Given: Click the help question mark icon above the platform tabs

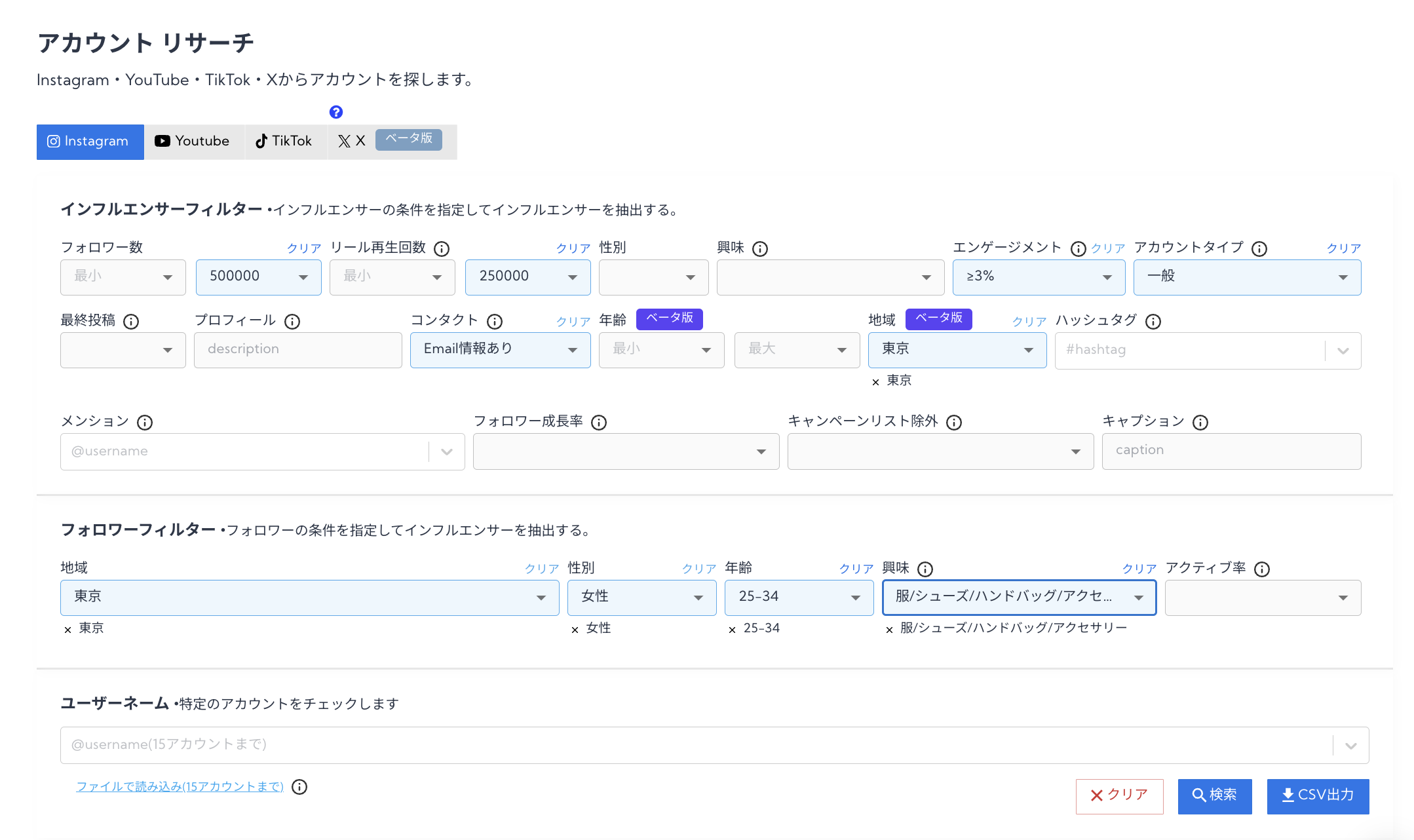Looking at the screenshot, I should click(336, 111).
